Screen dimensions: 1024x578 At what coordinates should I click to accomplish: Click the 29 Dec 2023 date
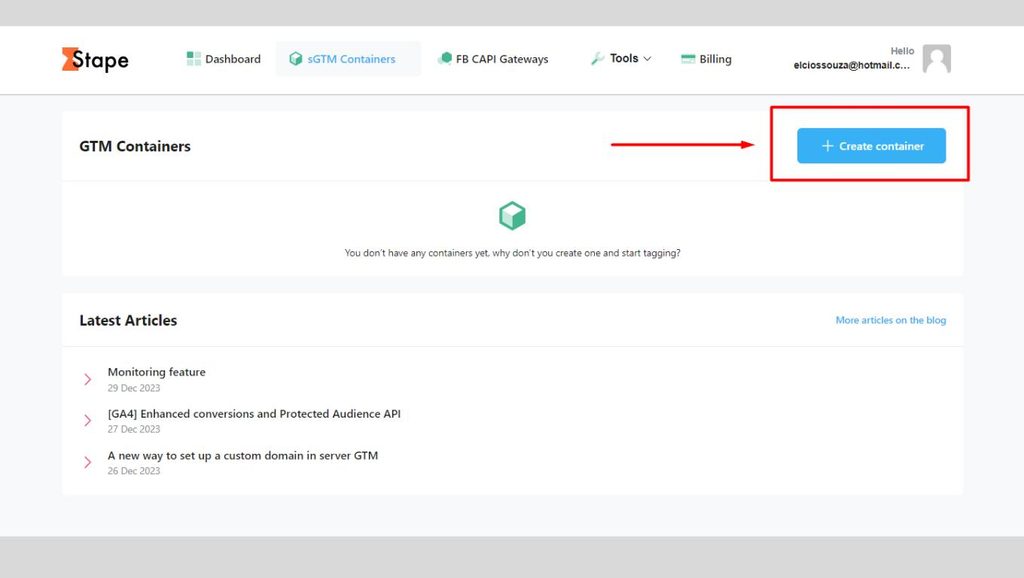[134, 388]
